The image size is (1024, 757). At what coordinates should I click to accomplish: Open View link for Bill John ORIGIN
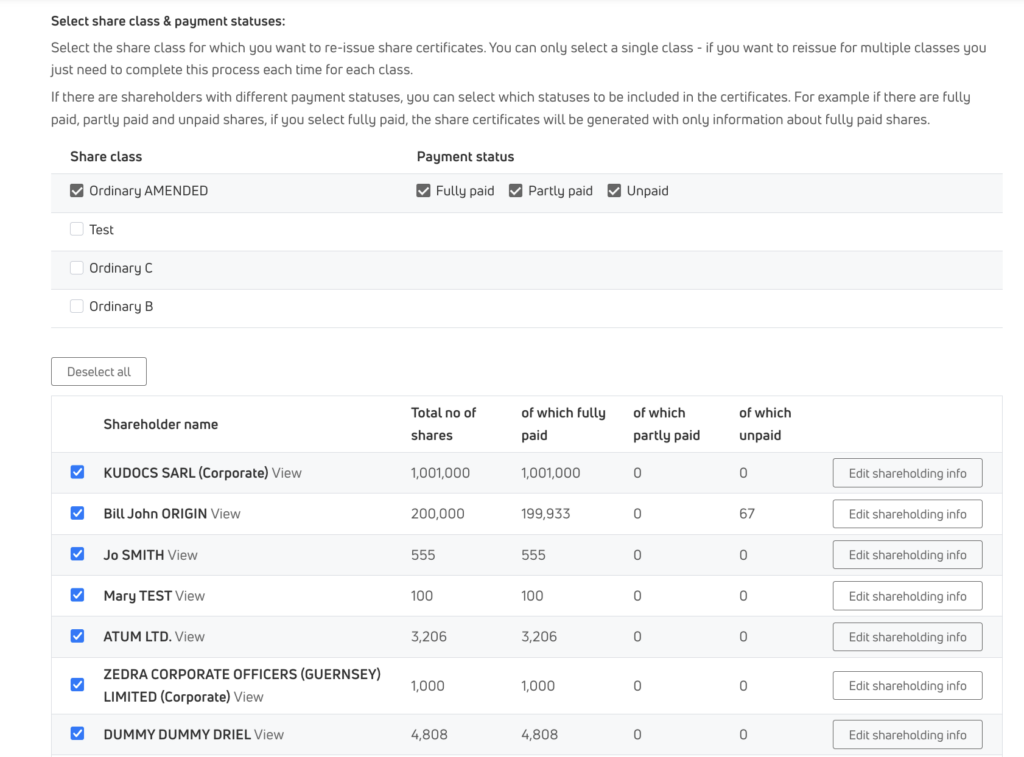(x=225, y=514)
